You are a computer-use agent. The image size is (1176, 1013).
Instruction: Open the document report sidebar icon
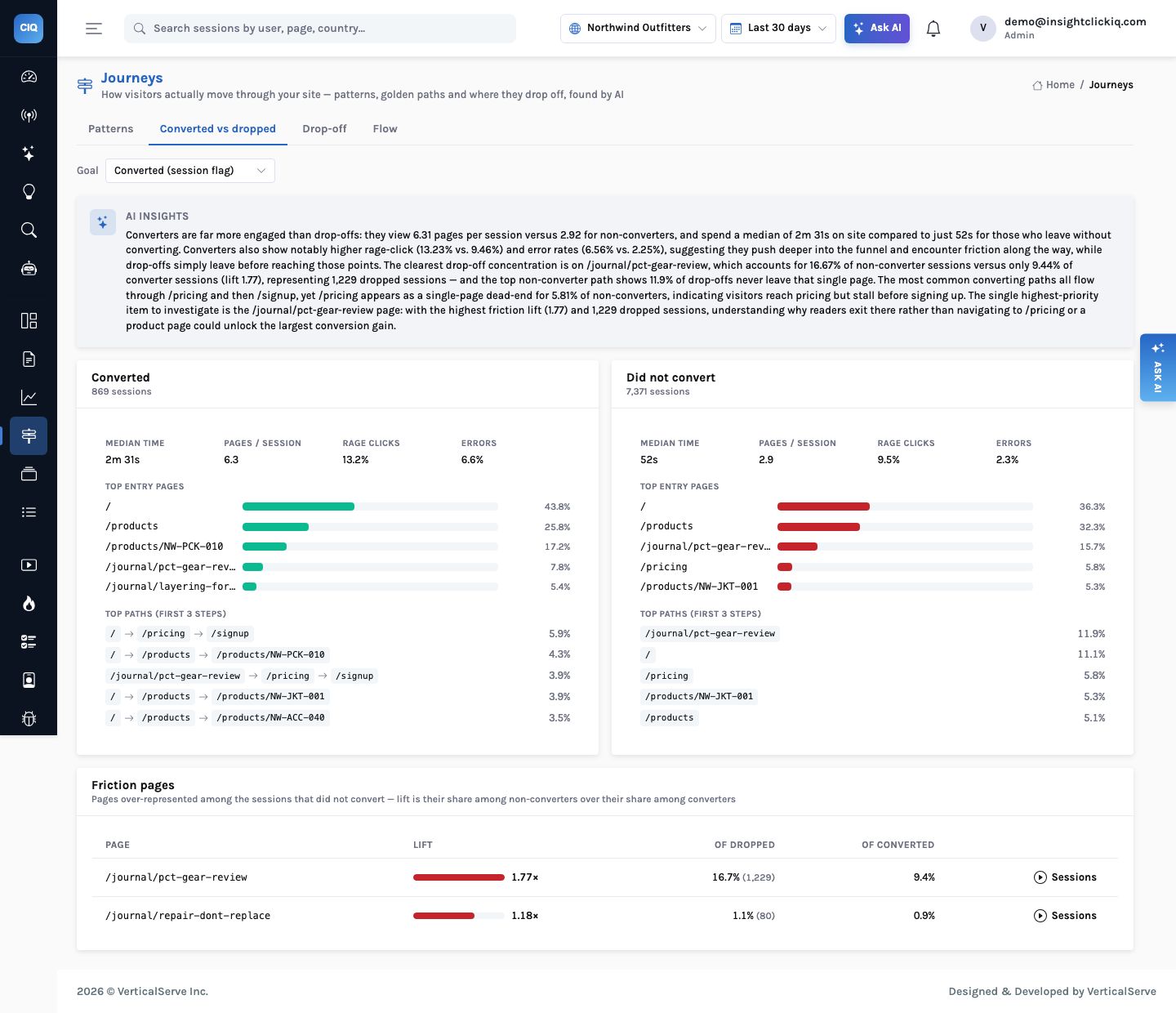(29, 359)
